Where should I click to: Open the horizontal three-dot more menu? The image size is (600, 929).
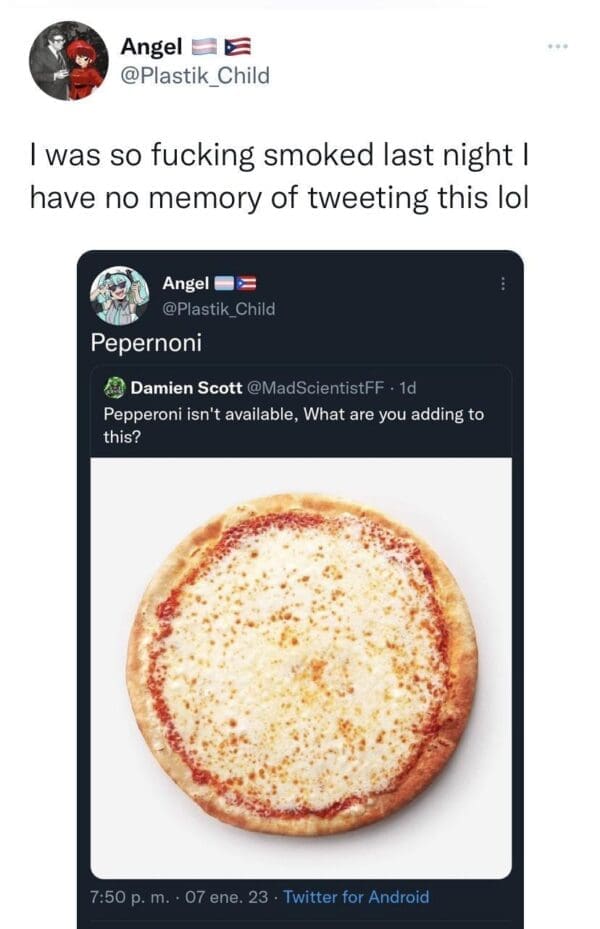[x=563, y=47]
